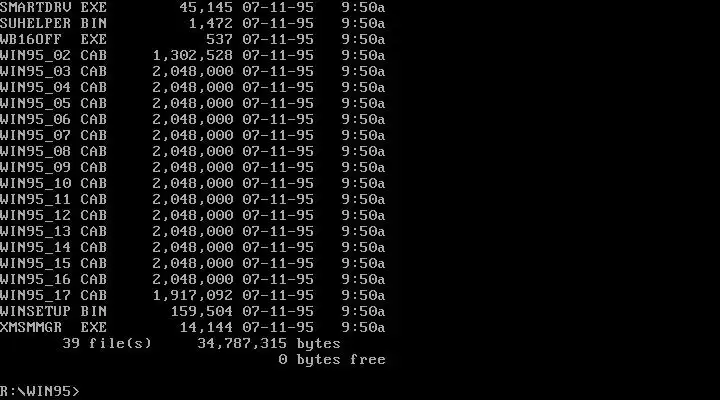Viewport: 720px width, 400px height.
Task: Select the WINSETUP BIN file entry
Action: (192, 311)
